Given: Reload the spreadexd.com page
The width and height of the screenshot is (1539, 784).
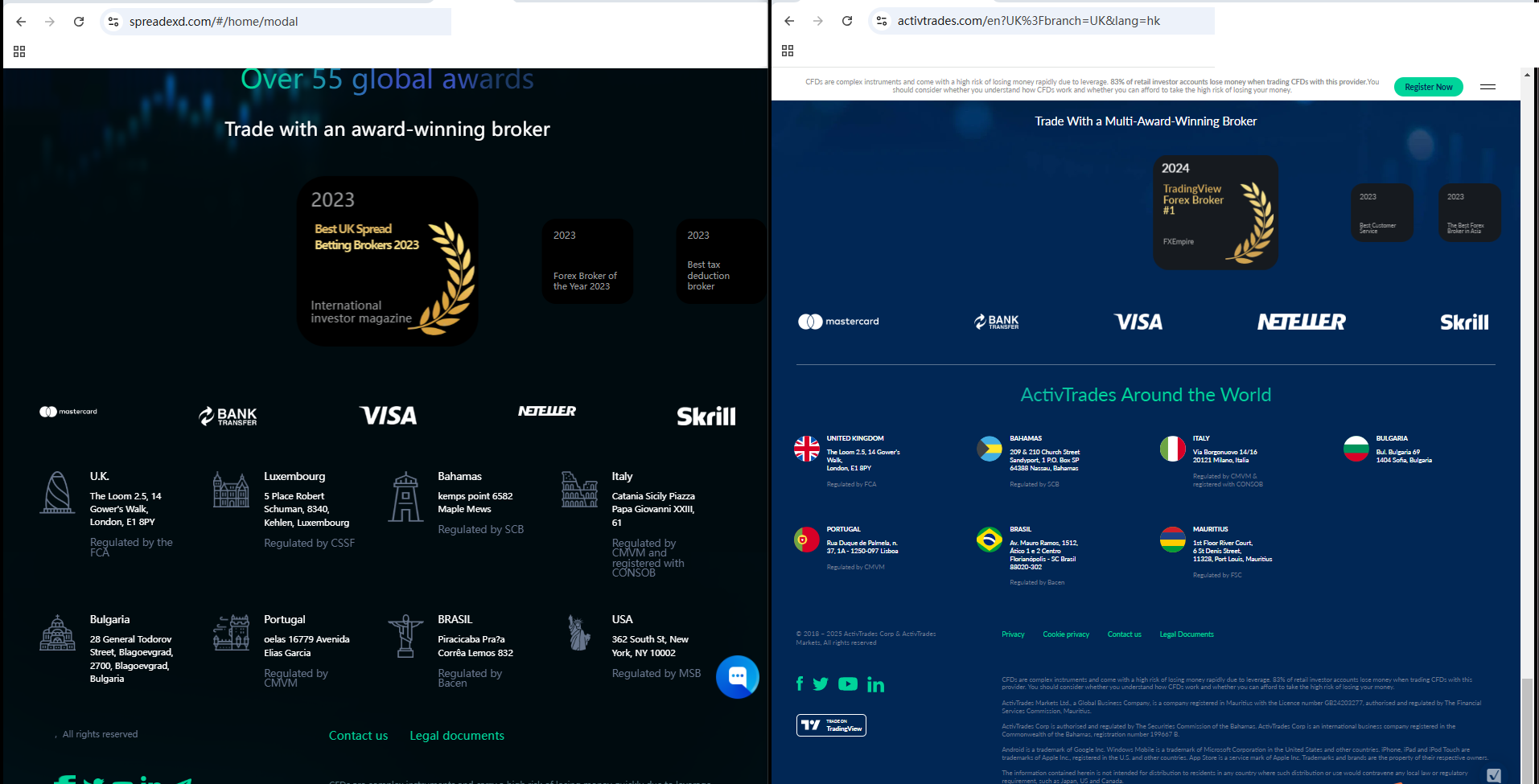Looking at the screenshot, I should tap(79, 22).
